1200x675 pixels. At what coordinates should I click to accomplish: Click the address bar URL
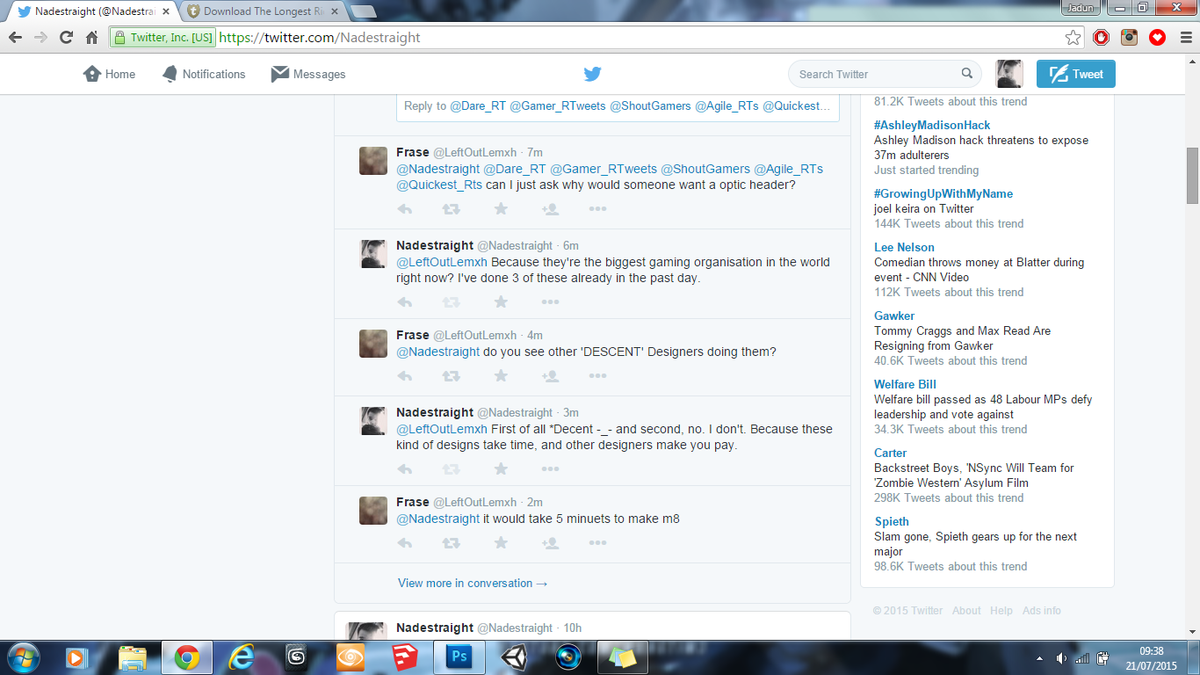point(320,38)
